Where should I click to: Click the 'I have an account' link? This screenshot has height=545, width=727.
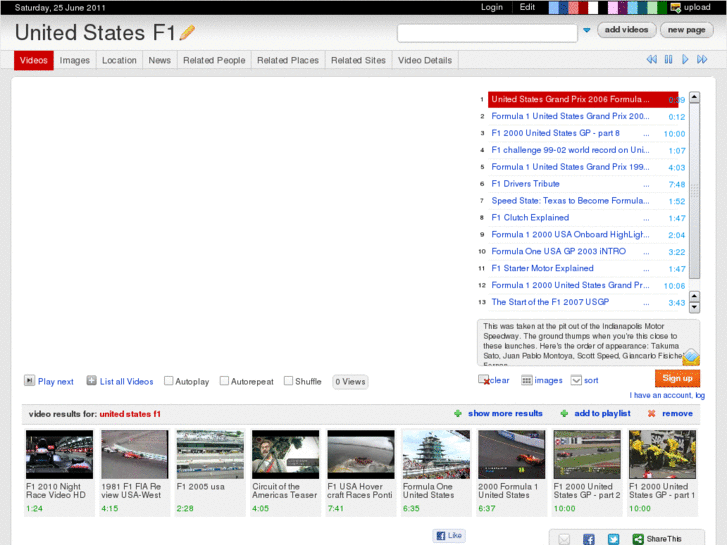[x=667, y=395]
